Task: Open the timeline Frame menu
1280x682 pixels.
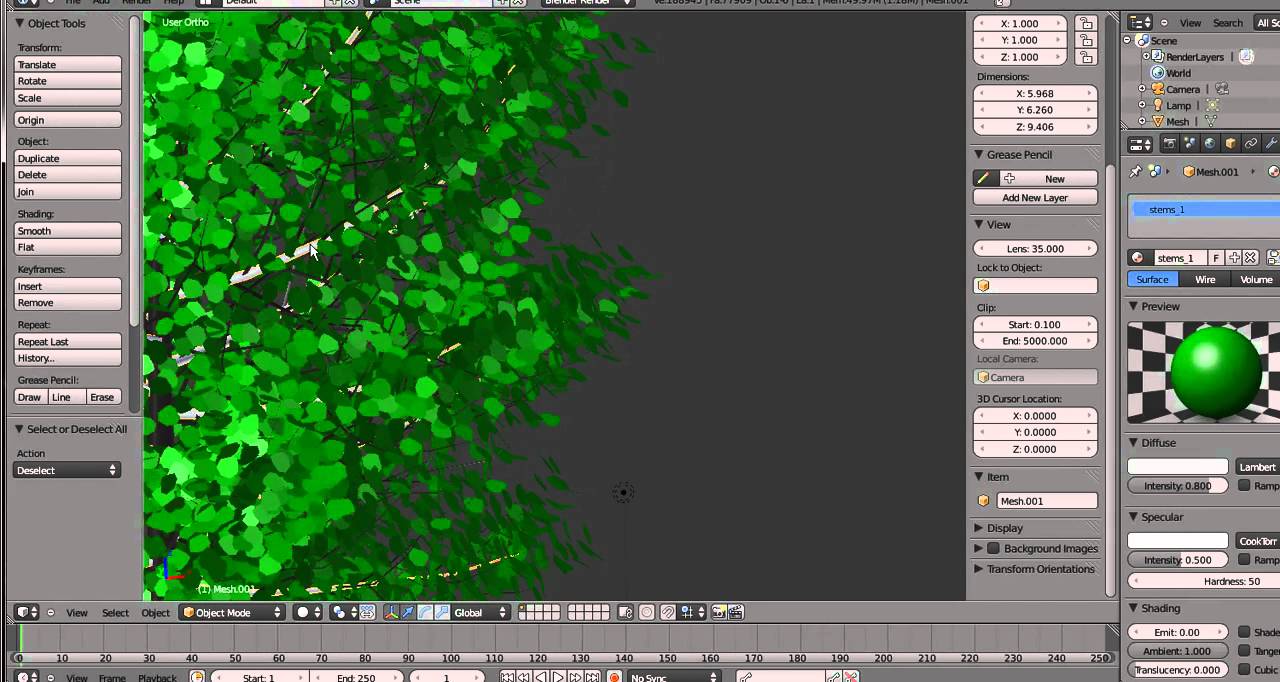Action: pyautogui.click(x=112, y=677)
